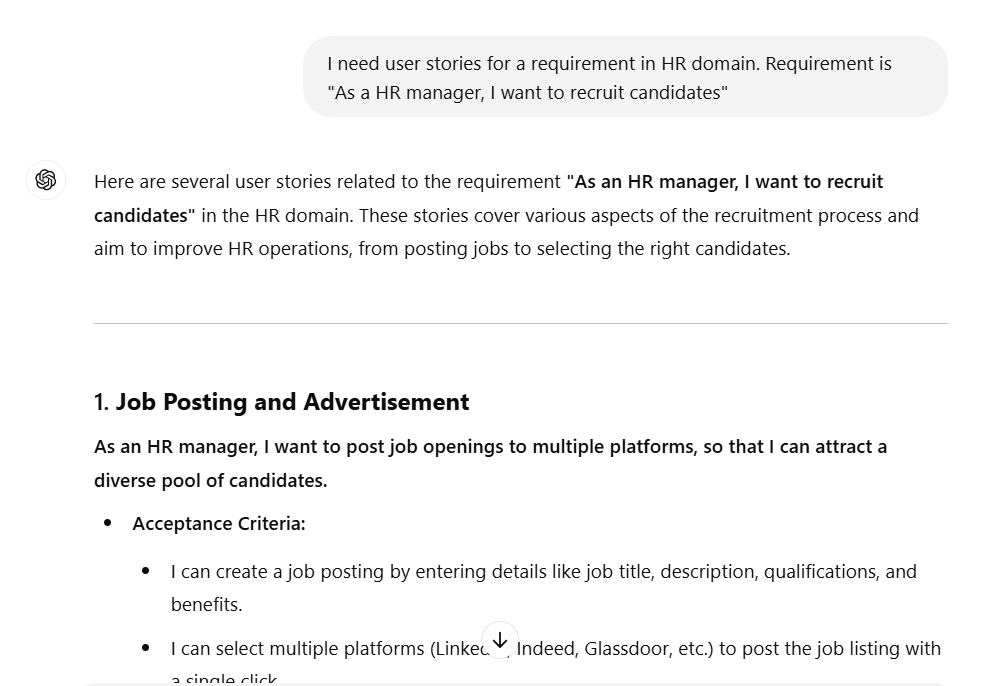Click the 'Acceptance Criteria:' bullet text
The image size is (982, 686).
pos(219,524)
